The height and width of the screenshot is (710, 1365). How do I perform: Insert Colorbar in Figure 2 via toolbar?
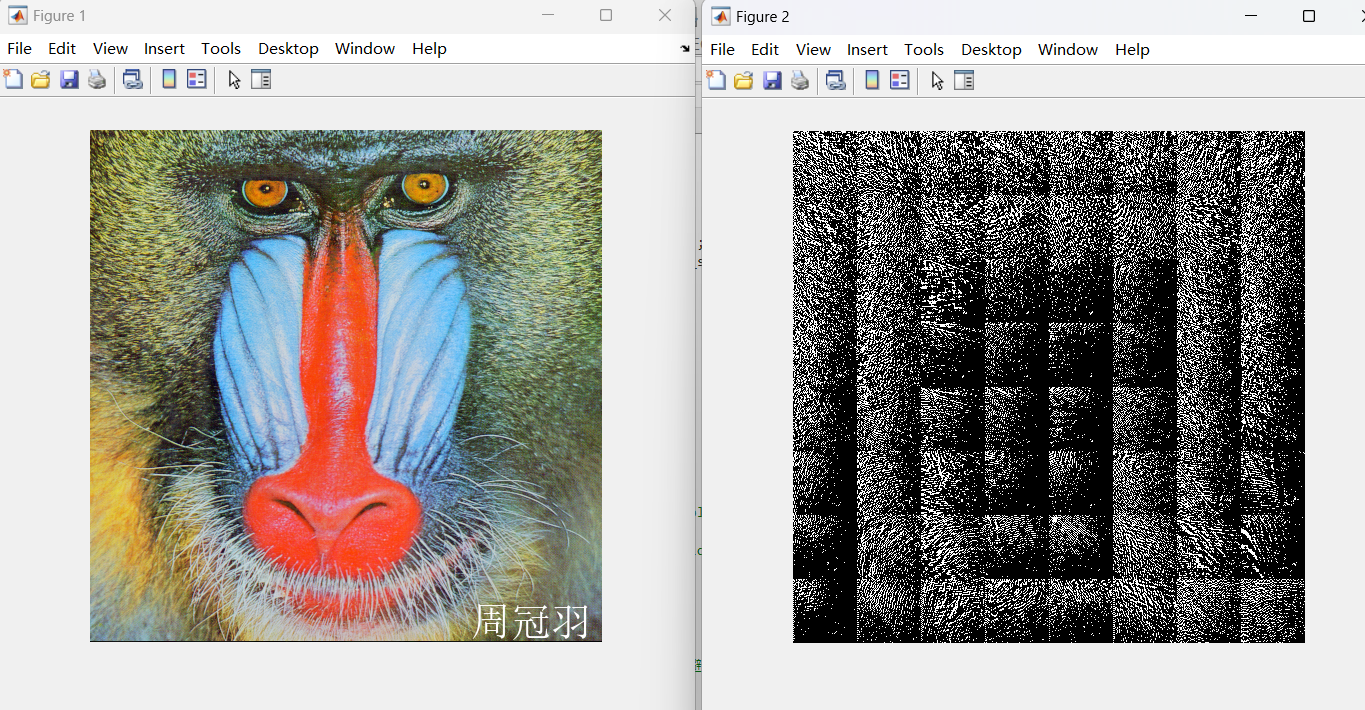tap(872, 80)
